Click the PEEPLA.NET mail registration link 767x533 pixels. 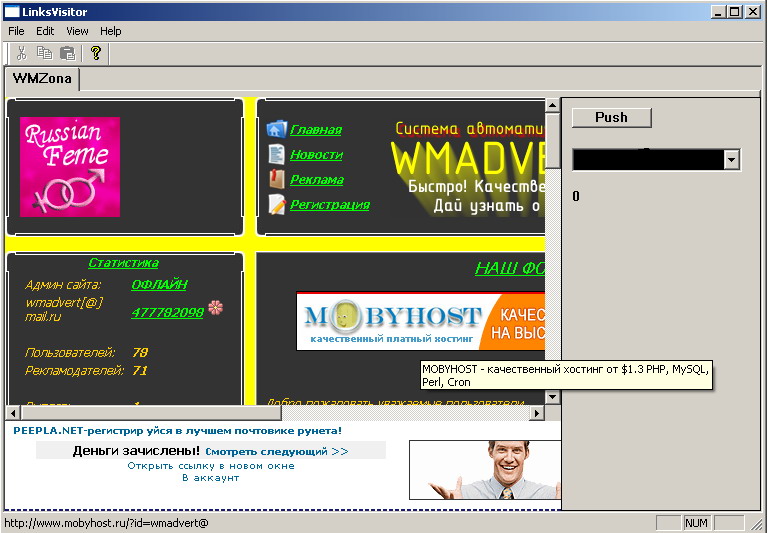click(x=178, y=431)
